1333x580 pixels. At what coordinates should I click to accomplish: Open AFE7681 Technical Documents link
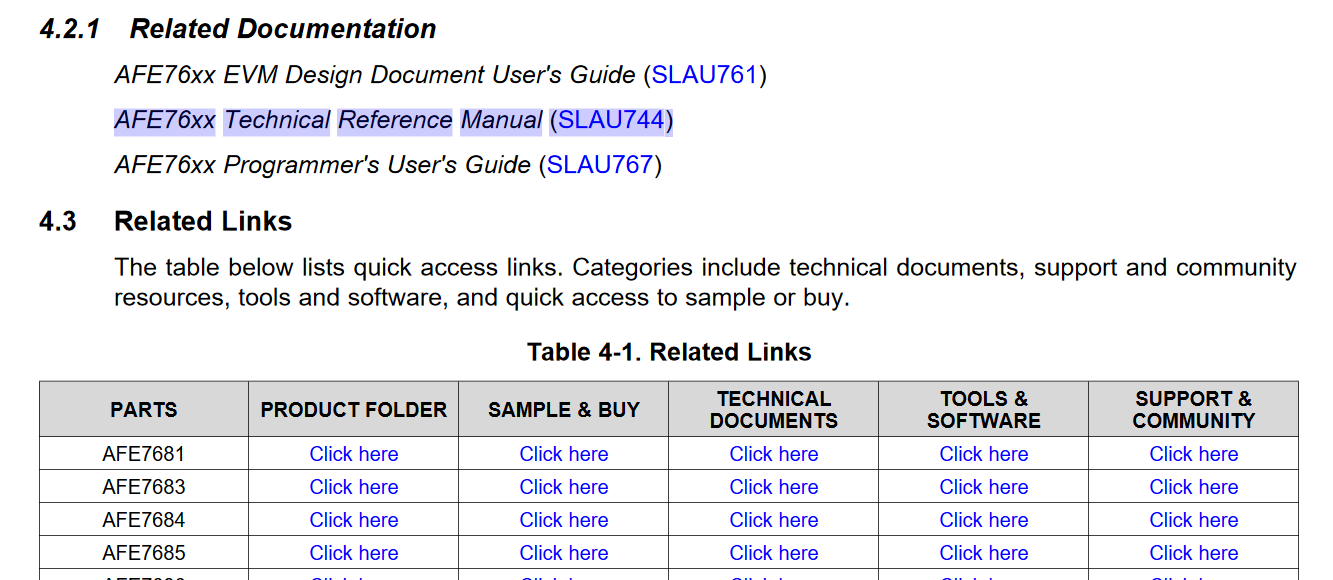pyautogui.click(x=774, y=454)
